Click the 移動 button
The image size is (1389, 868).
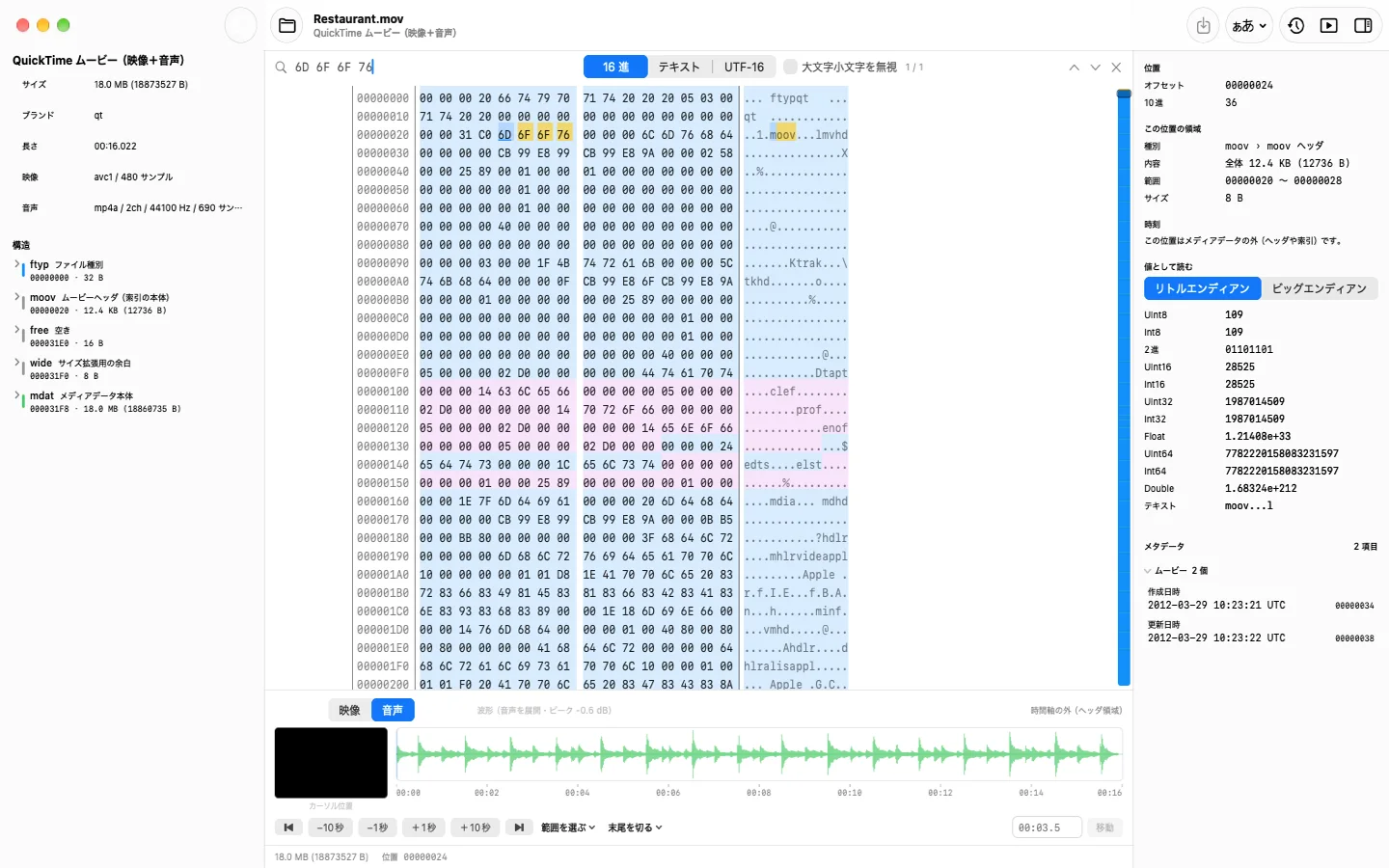click(1104, 827)
